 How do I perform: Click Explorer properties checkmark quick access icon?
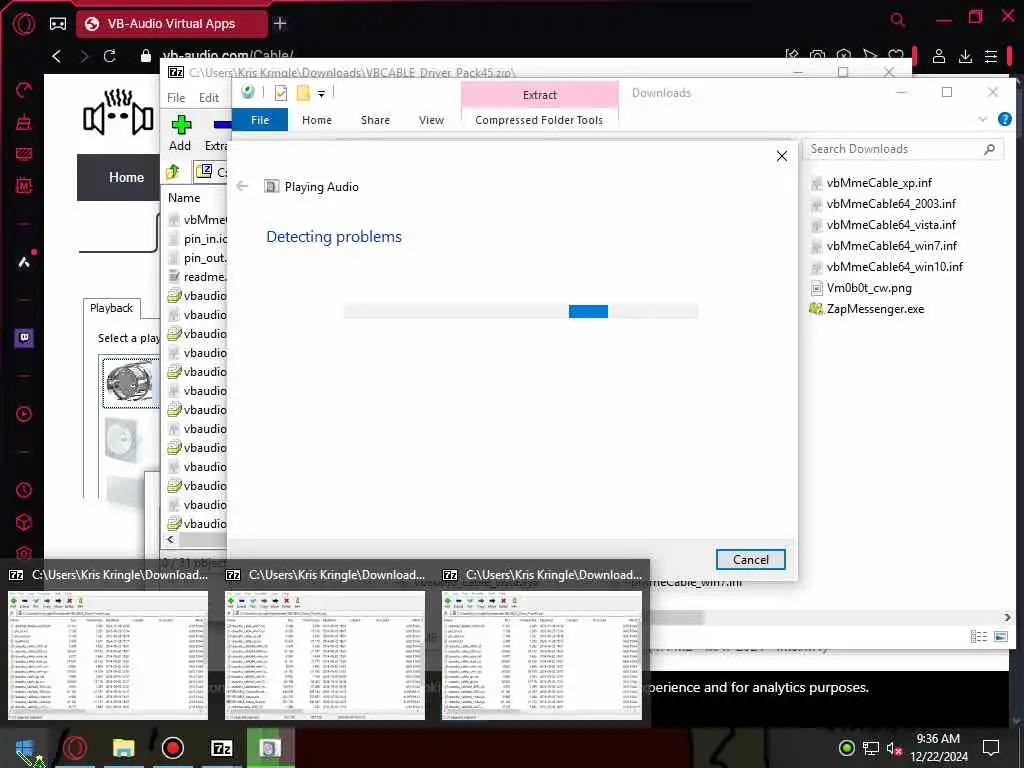point(281,93)
